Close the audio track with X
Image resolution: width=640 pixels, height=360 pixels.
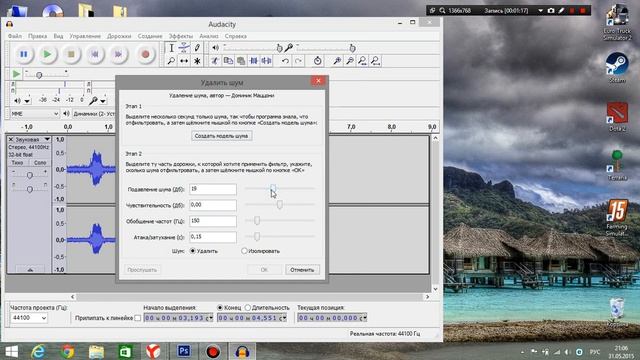coord(11,139)
